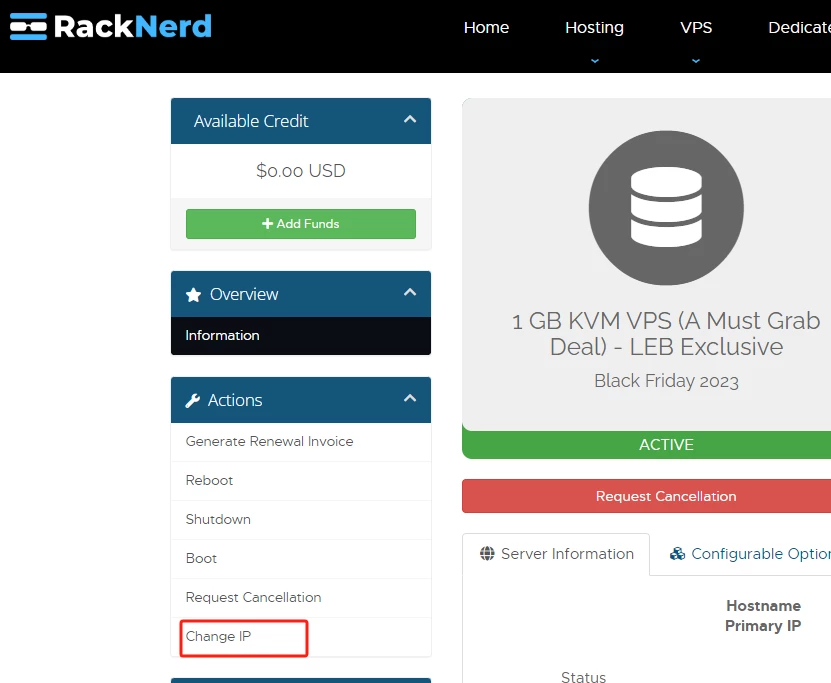Open the Dedicated navigation menu

coord(799,28)
